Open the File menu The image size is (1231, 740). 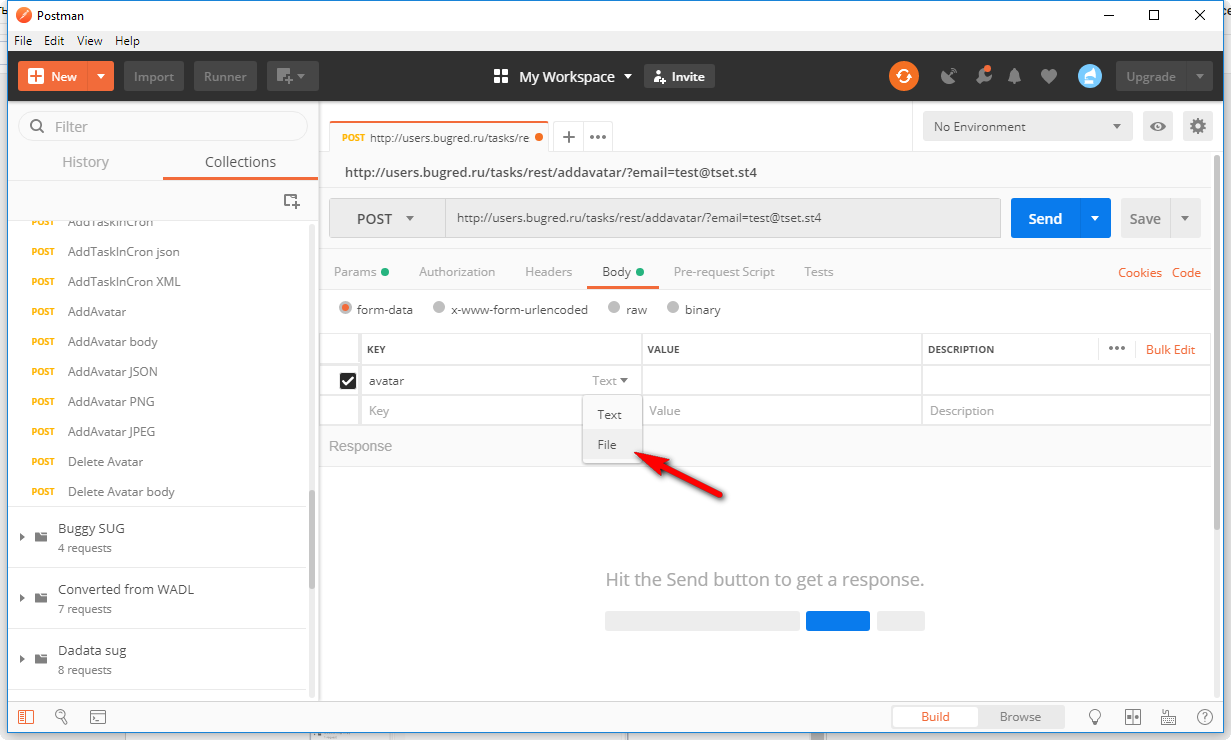click(x=23, y=41)
